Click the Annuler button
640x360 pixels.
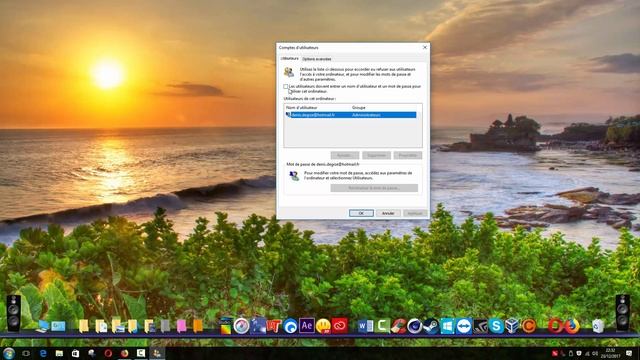coord(388,213)
